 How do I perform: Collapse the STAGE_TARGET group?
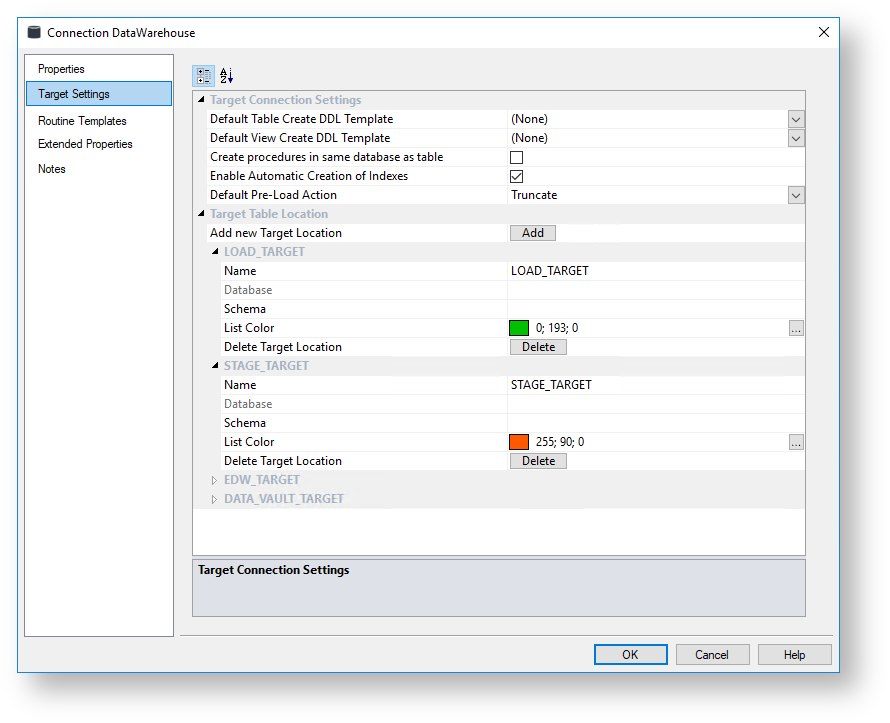pyautogui.click(x=215, y=365)
